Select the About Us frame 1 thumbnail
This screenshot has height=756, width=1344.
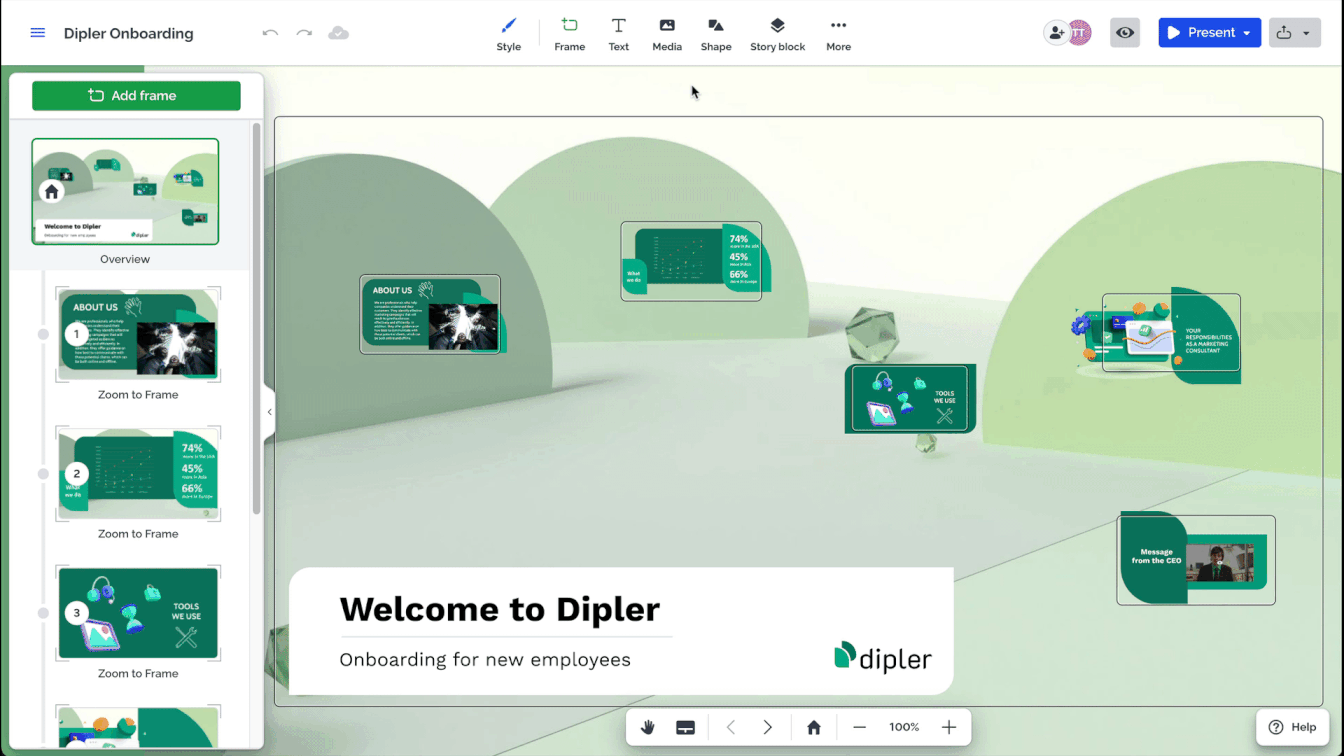coord(138,335)
